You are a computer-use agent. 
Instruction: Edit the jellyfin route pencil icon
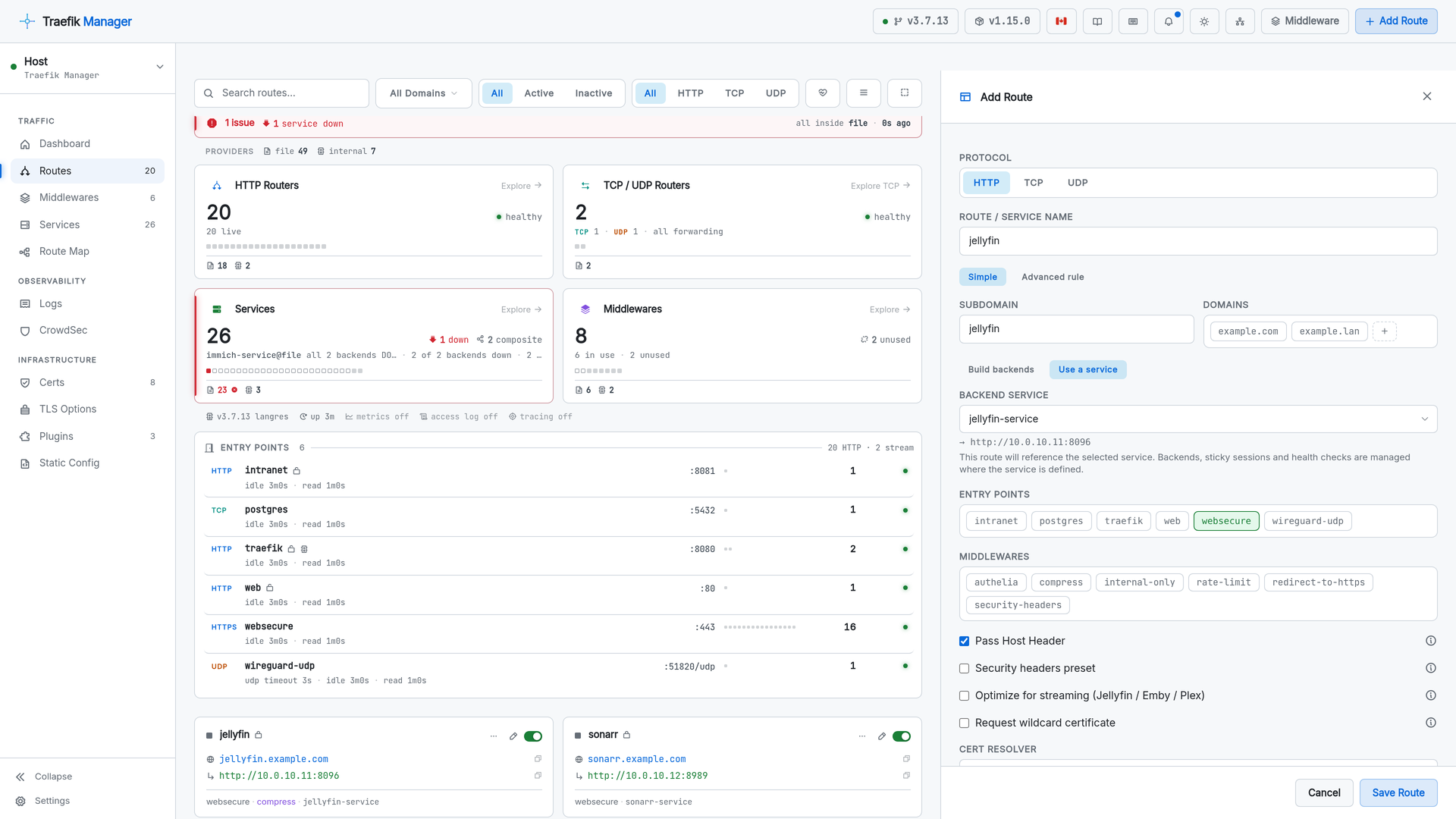click(513, 736)
